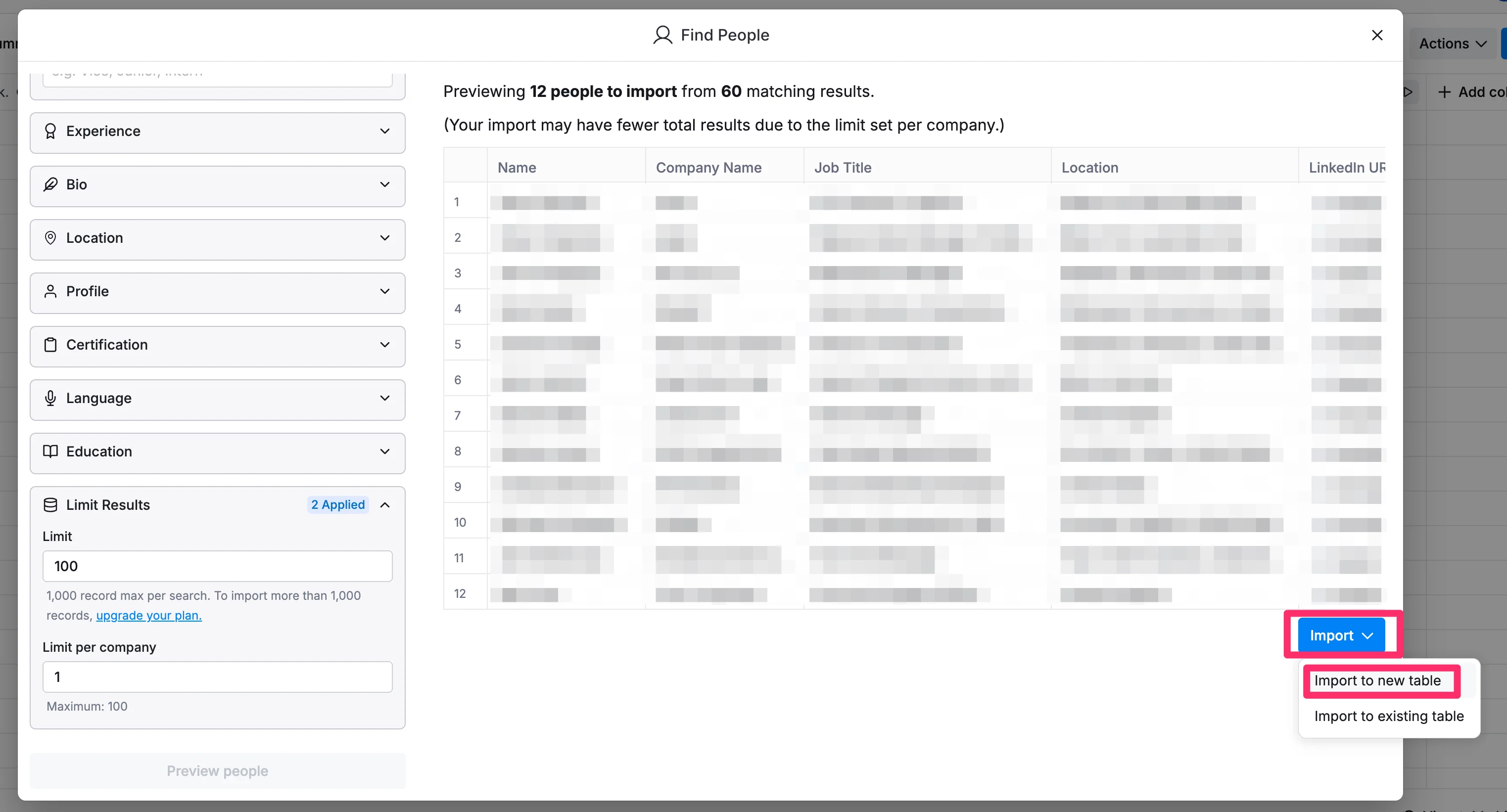Click the Limit Results database icon
1507x812 pixels.
(50, 504)
